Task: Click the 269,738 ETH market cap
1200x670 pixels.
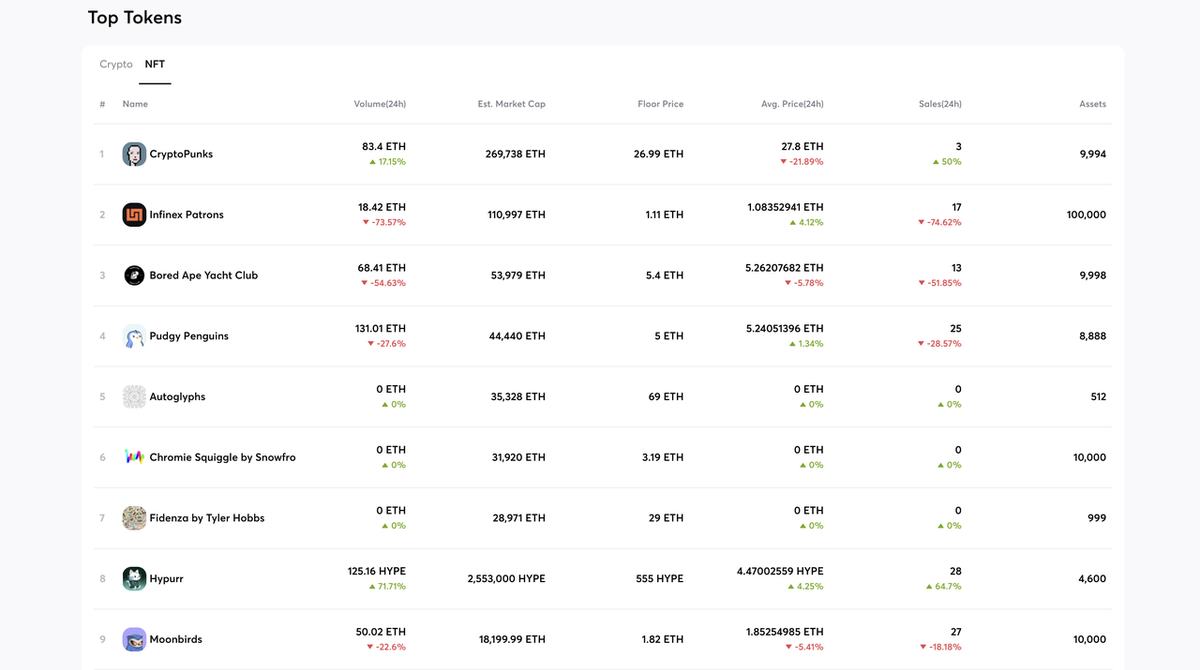Action: (x=514, y=154)
